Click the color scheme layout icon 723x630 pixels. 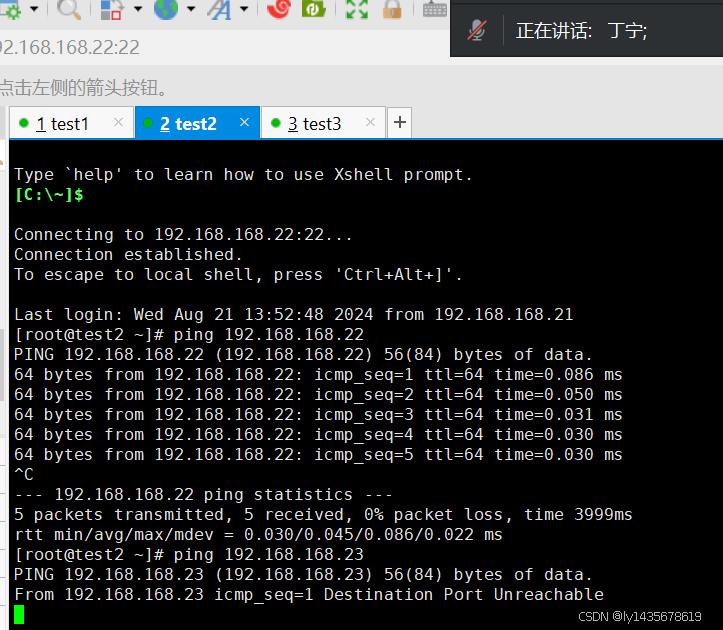pyautogui.click(x=112, y=10)
